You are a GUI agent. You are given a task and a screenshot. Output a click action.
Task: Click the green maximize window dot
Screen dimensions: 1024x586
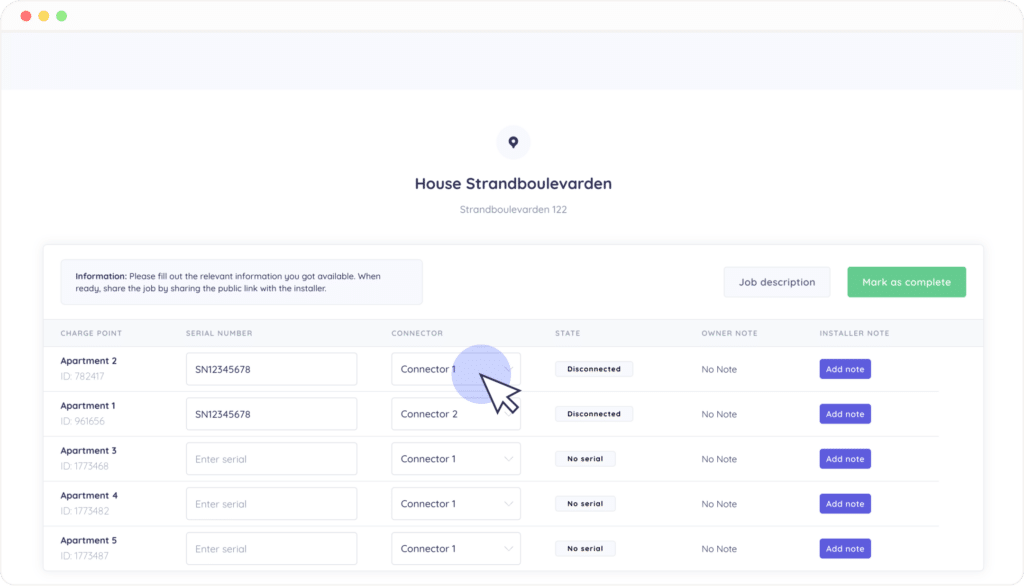(x=62, y=16)
